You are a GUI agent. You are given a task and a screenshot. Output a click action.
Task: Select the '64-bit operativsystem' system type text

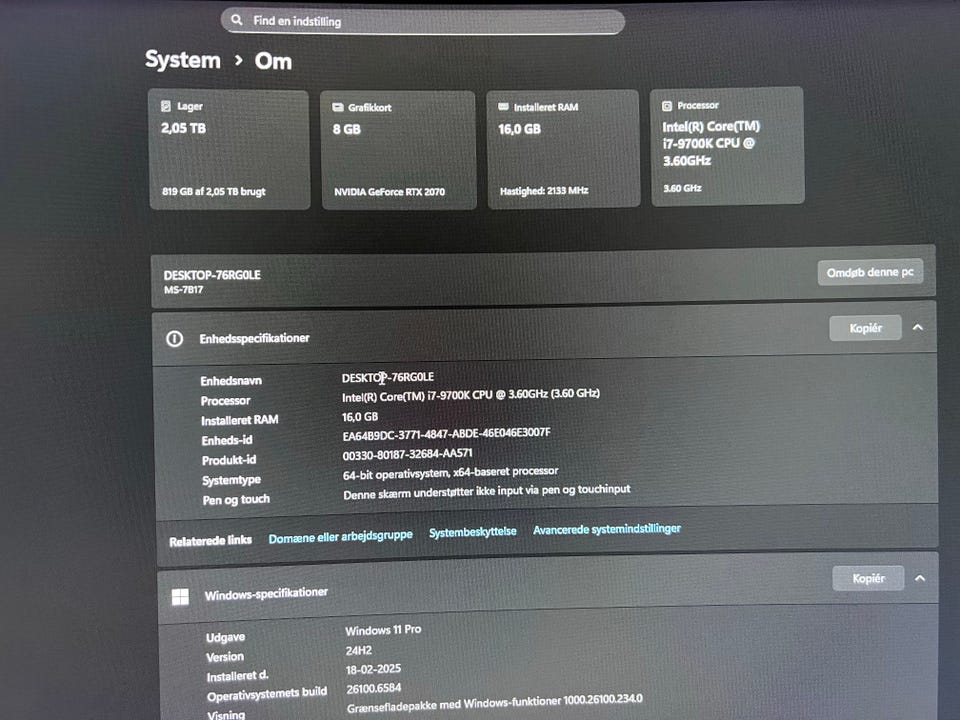pos(450,473)
